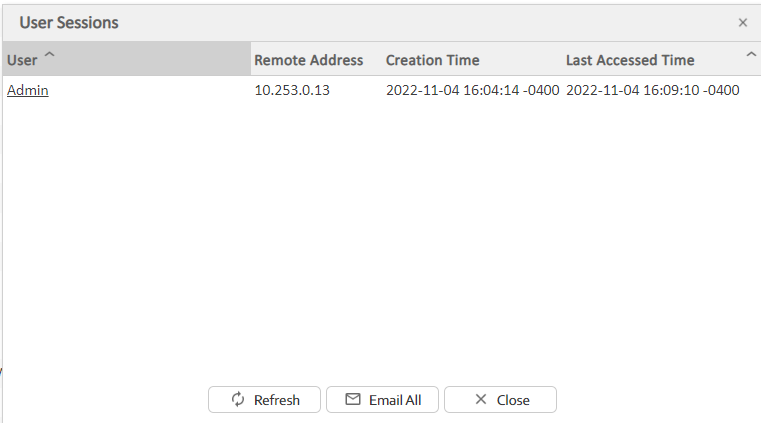Sort sessions by Last Accessed Time
The image size is (761, 423).
(630, 60)
